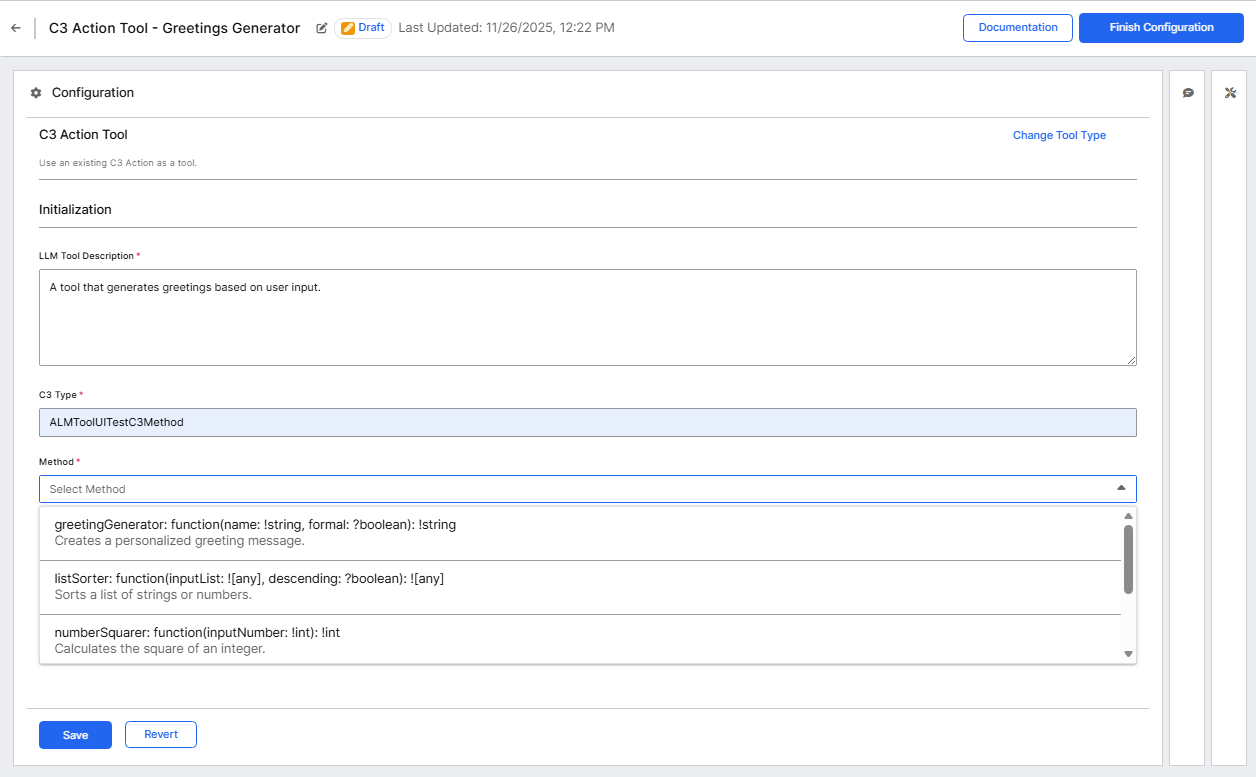The image size is (1256, 777).
Task: Click the Draft status badge
Action: click(x=363, y=28)
